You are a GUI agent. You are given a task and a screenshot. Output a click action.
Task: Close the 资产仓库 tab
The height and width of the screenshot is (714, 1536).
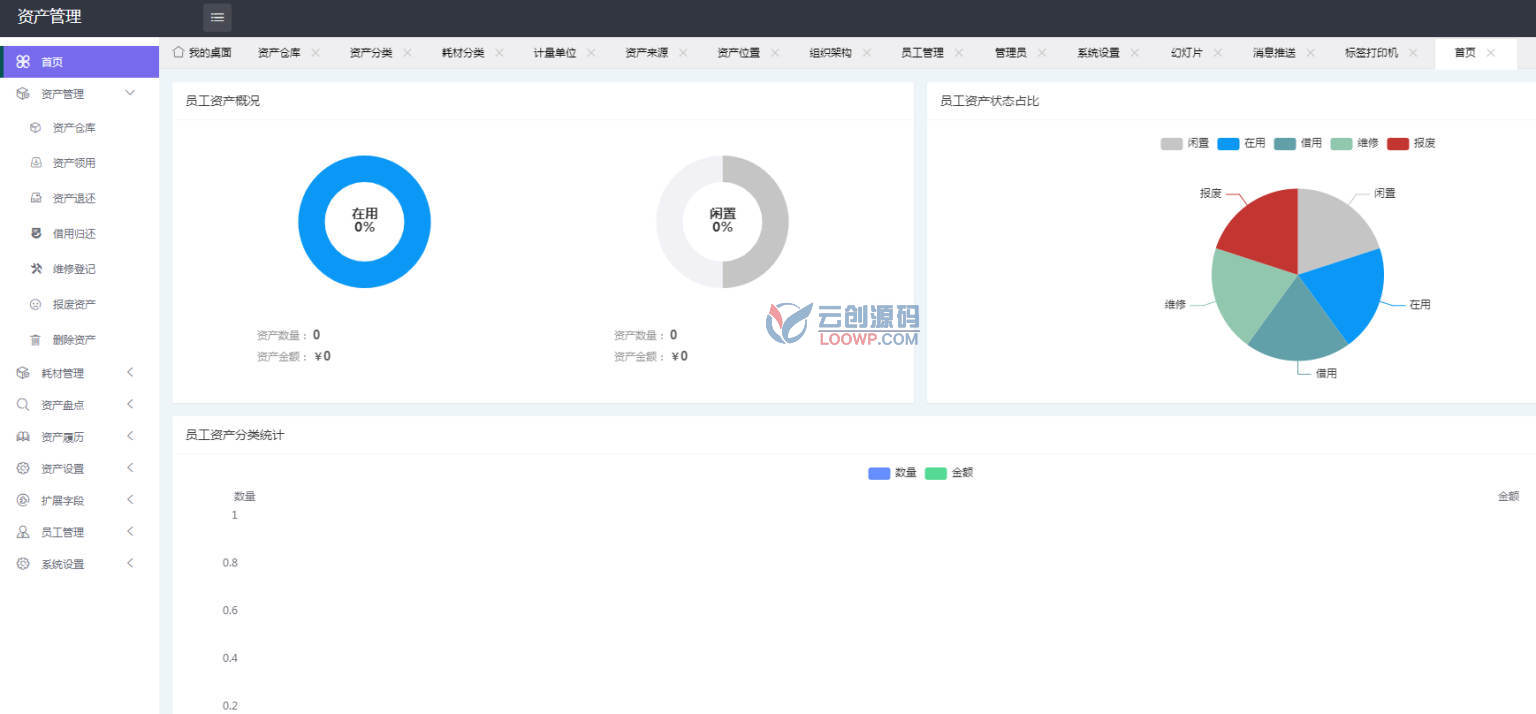pos(315,53)
